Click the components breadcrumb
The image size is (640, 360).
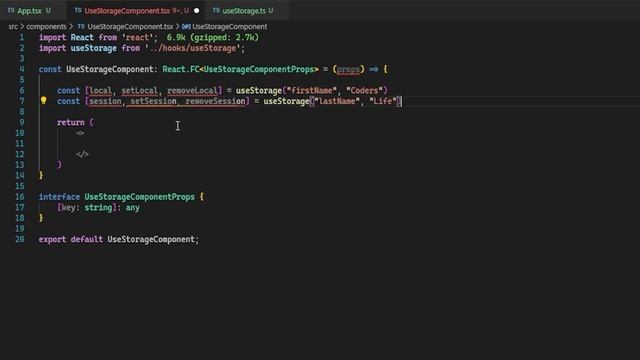coord(46,27)
